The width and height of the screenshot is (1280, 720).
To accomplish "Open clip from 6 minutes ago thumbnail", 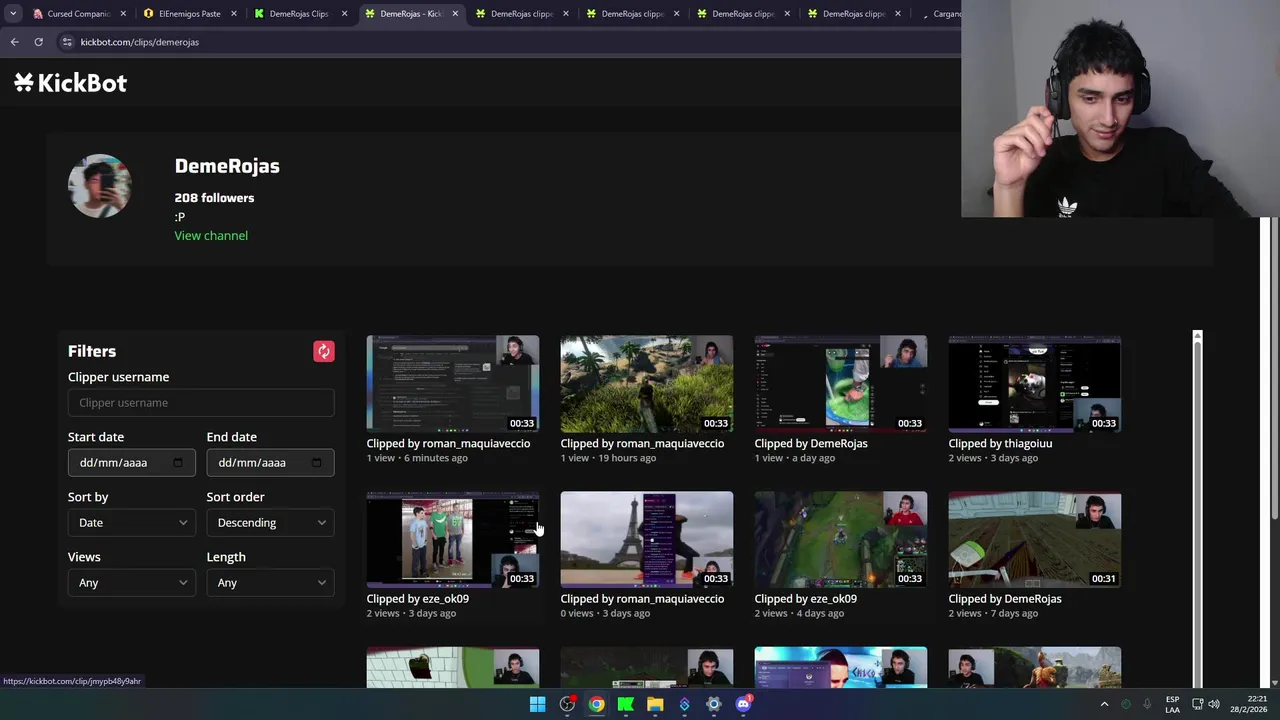I will [x=453, y=383].
